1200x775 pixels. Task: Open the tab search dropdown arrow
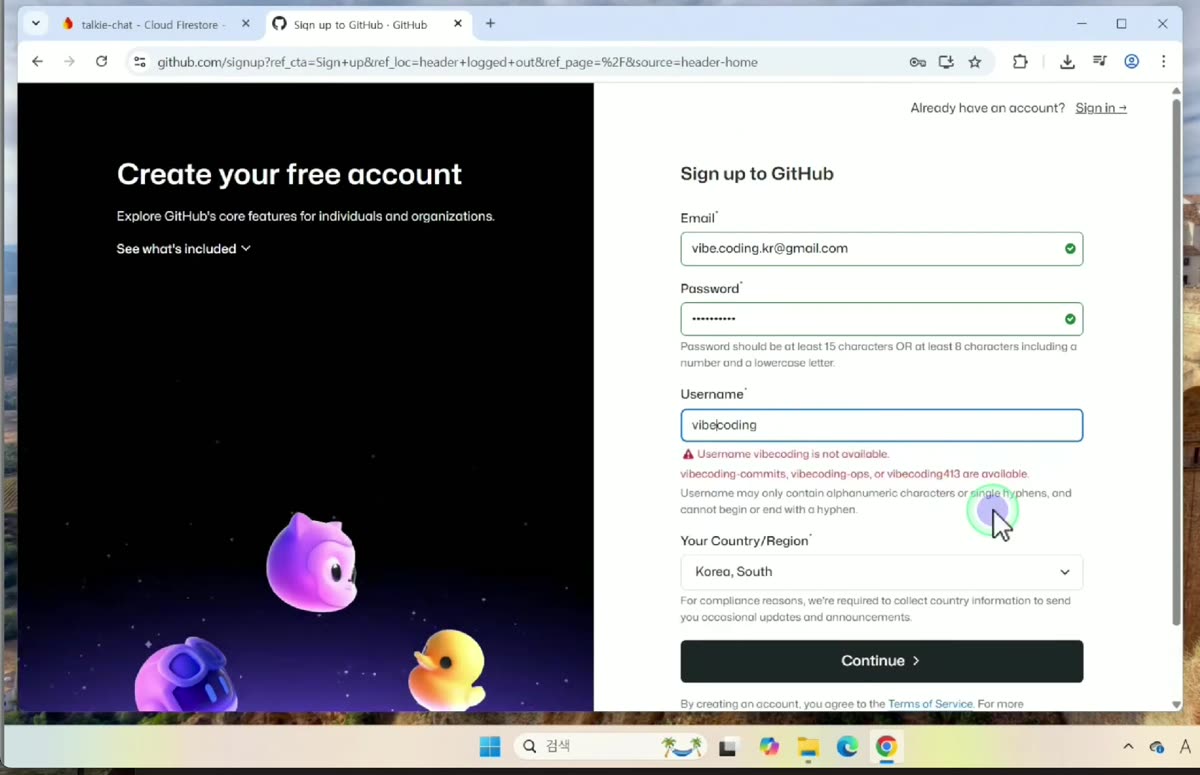[x=36, y=24]
